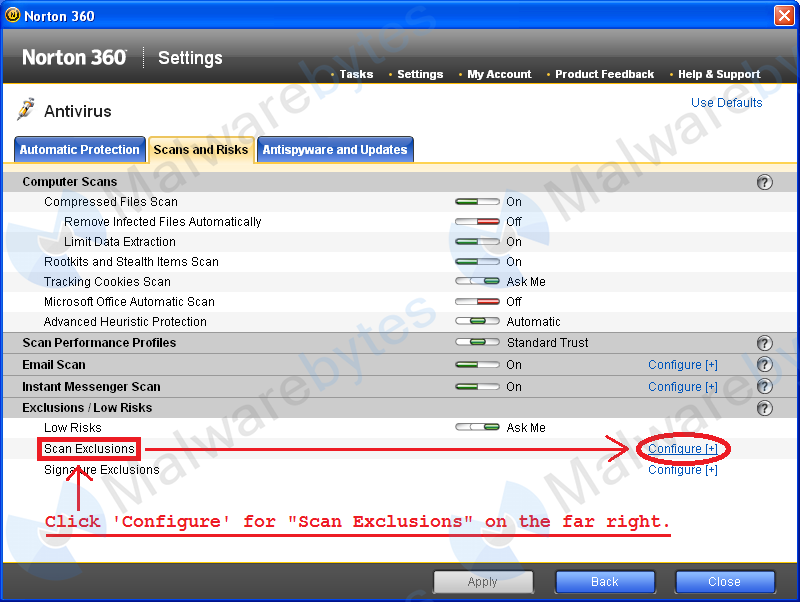800x602 pixels.
Task: Click the Automatic value text
Action: pos(533,322)
